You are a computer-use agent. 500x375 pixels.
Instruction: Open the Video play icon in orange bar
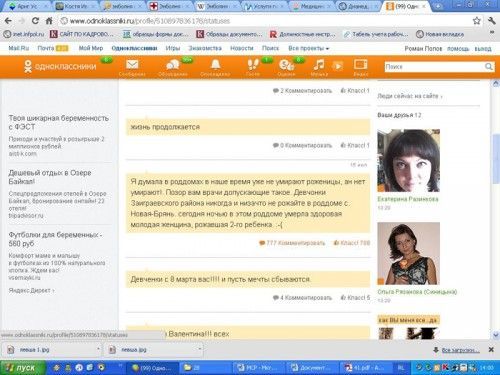coord(338,65)
